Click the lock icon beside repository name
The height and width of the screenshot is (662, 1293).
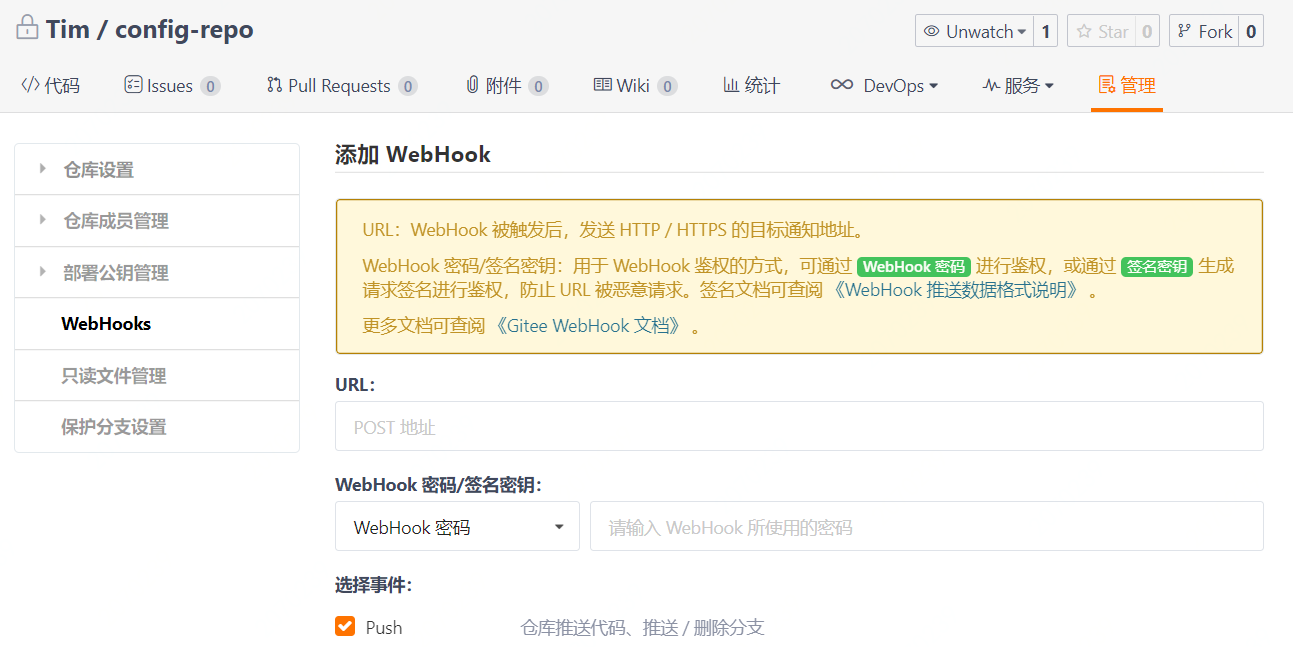tap(27, 29)
